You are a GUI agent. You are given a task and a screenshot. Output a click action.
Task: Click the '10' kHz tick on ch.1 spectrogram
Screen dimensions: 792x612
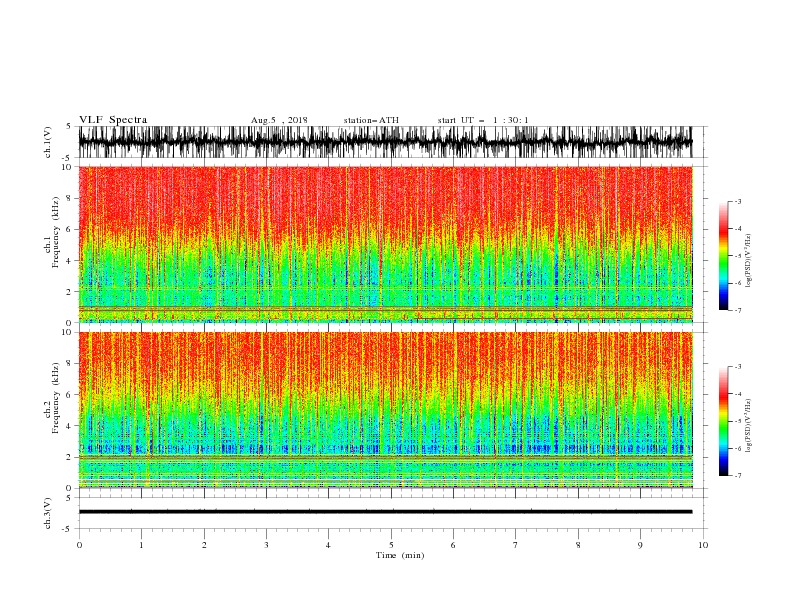[x=67, y=167]
